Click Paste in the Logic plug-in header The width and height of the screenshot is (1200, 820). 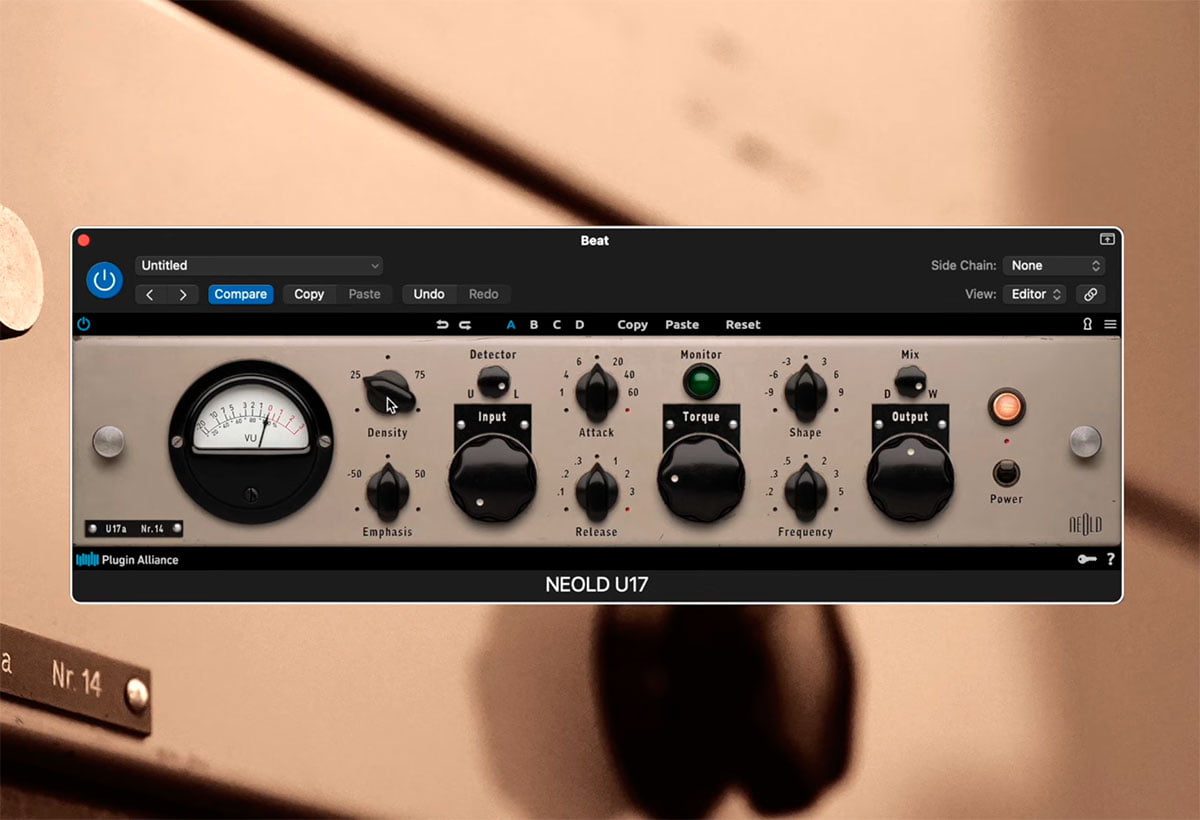tap(364, 294)
